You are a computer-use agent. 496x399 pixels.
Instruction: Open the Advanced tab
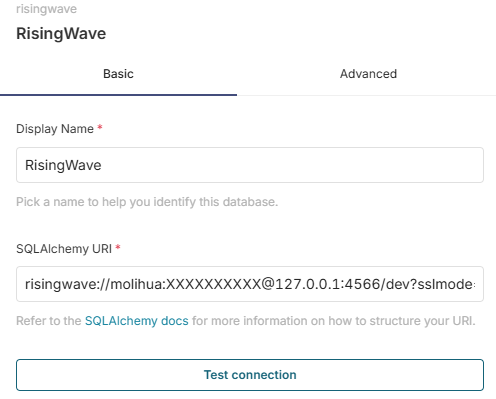tap(368, 74)
